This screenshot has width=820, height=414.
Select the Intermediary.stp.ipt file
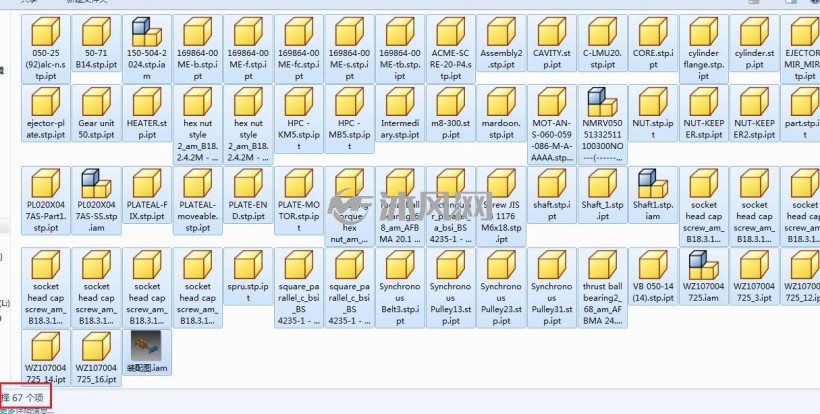tap(400, 113)
